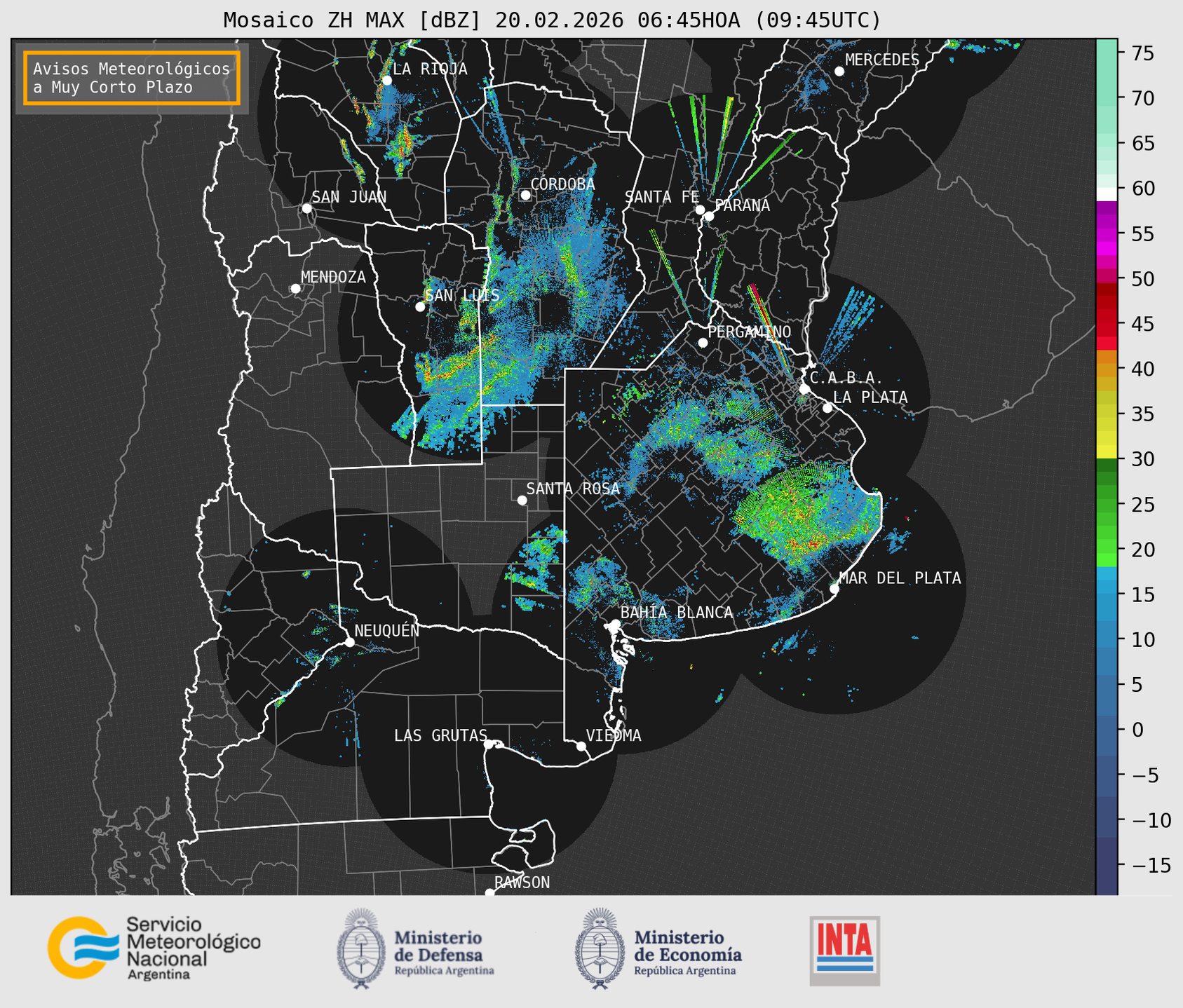The height and width of the screenshot is (1008, 1183).
Task: Click the La Rioja city marker
Action: 386,81
